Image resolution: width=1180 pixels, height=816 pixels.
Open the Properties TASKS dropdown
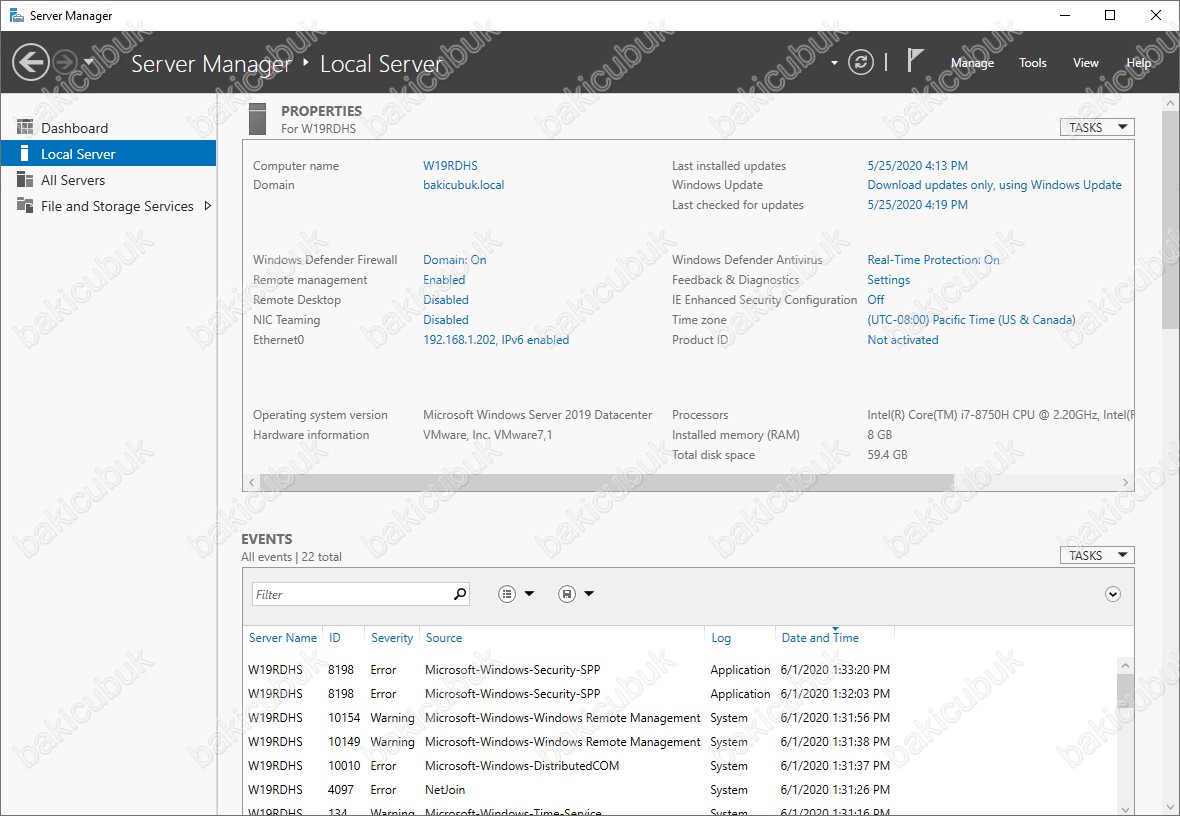(1096, 127)
